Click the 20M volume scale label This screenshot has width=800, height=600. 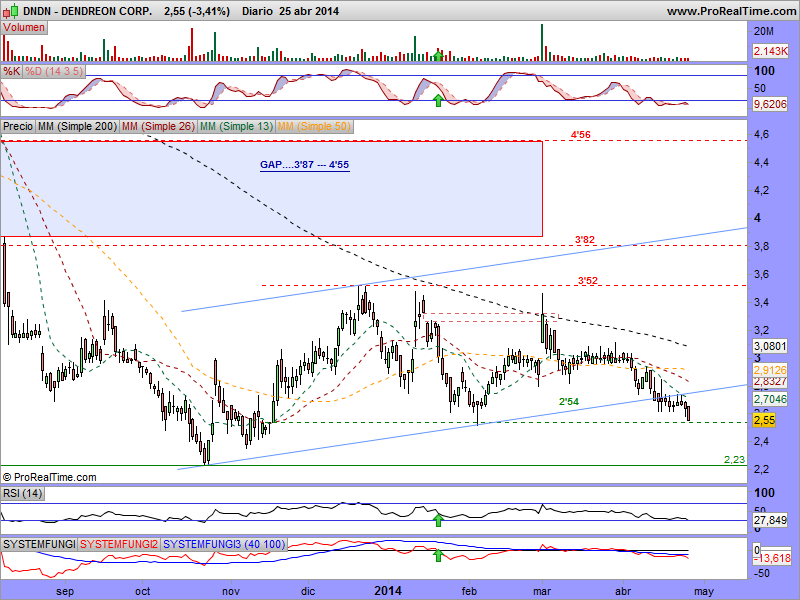tap(764, 31)
